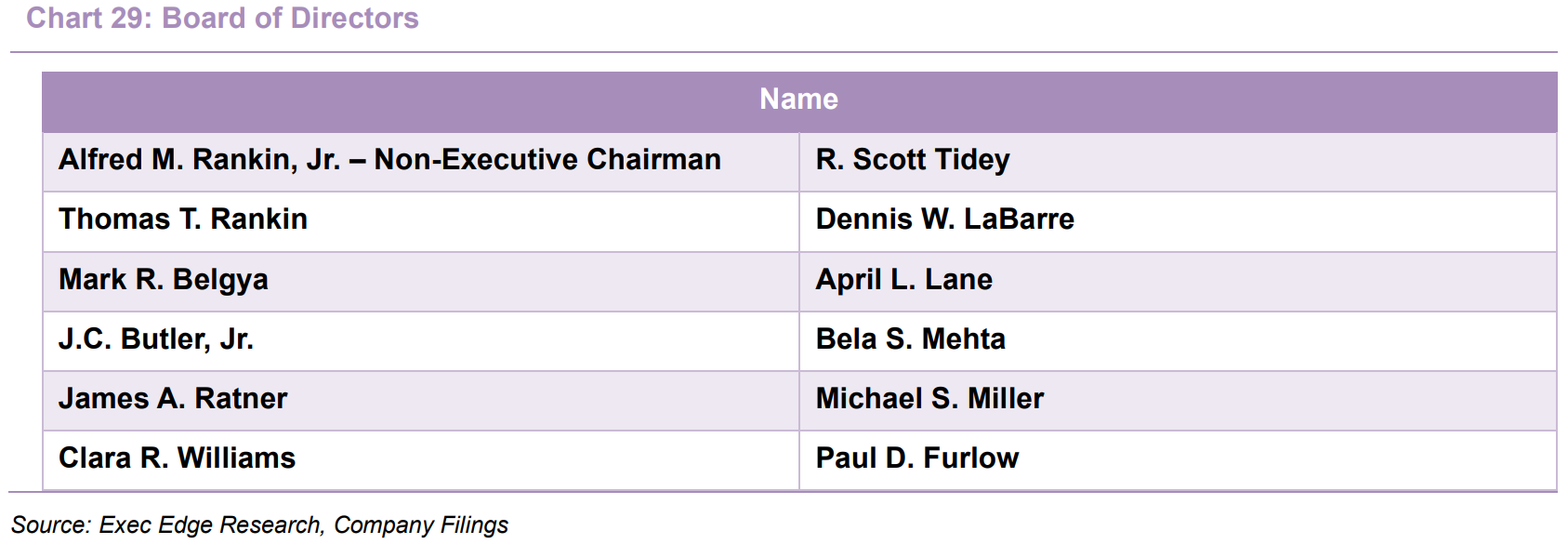Select the Dennis W. LaBarre cell
The height and width of the screenshot is (544, 1568).
[x=1178, y=221]
